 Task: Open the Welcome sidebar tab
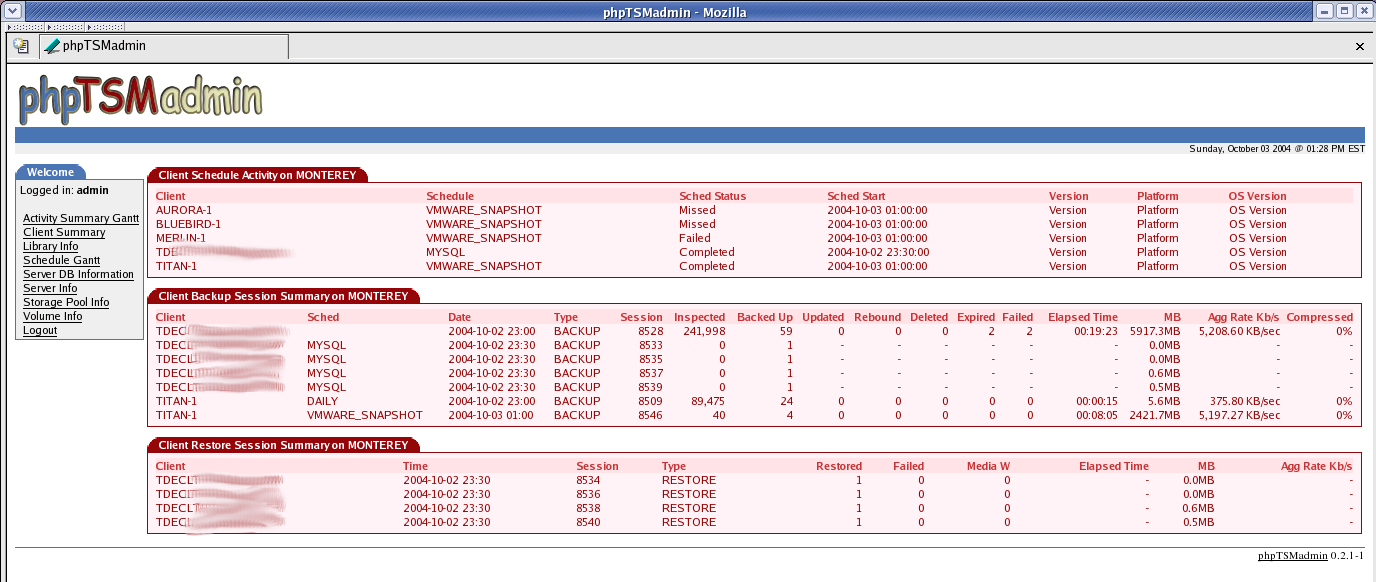50,172
